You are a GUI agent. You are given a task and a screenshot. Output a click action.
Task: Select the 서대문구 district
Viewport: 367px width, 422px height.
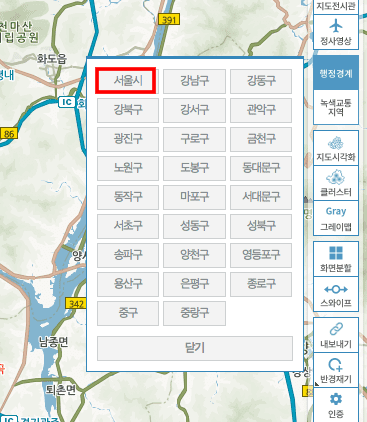pos(261,197)
